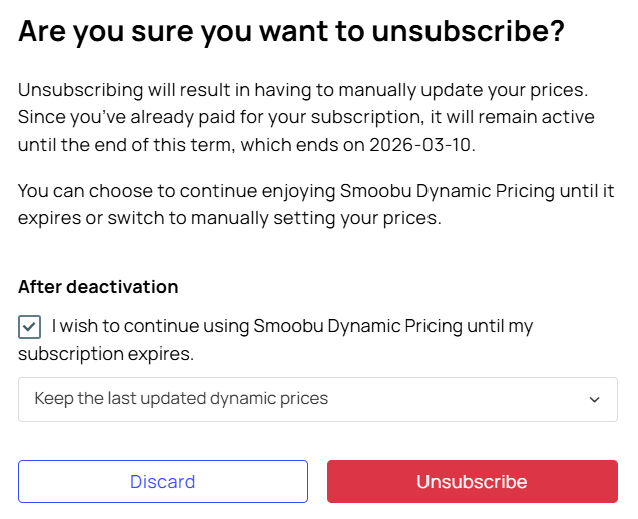Click 'Smoobu Dynamic Pricing' in the second paragraph
The image size is (638, 519).
tap(448, 191)
